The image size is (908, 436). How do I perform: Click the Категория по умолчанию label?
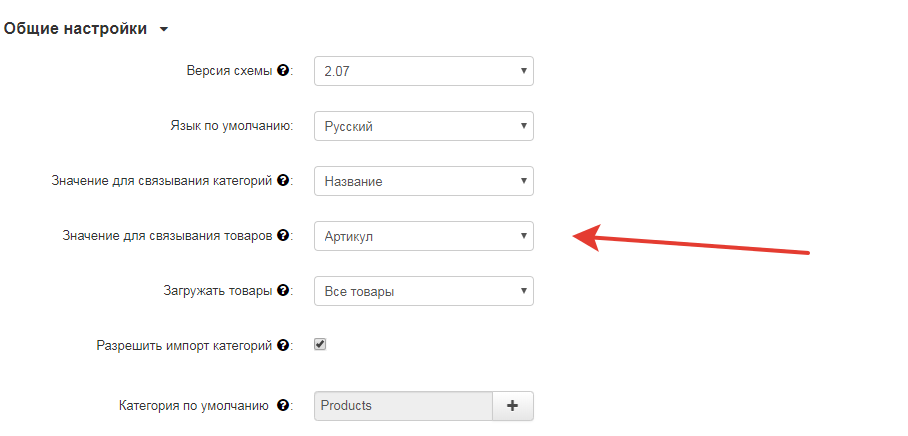point(193,405)
